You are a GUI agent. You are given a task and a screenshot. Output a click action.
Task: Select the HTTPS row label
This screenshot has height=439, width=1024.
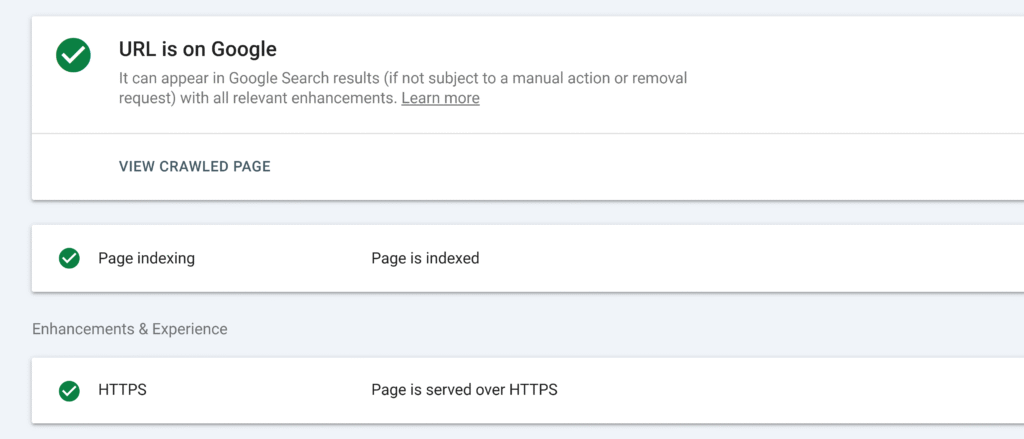[122, 390]
